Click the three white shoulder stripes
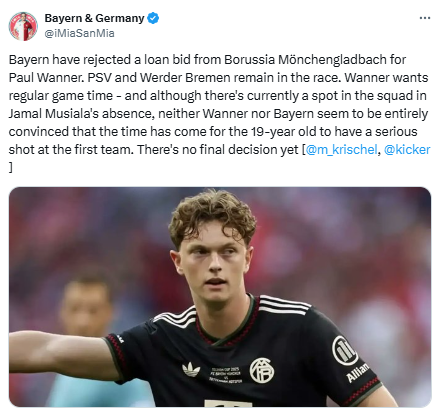Viewport: 440px width, 414px height. point(283,304)
